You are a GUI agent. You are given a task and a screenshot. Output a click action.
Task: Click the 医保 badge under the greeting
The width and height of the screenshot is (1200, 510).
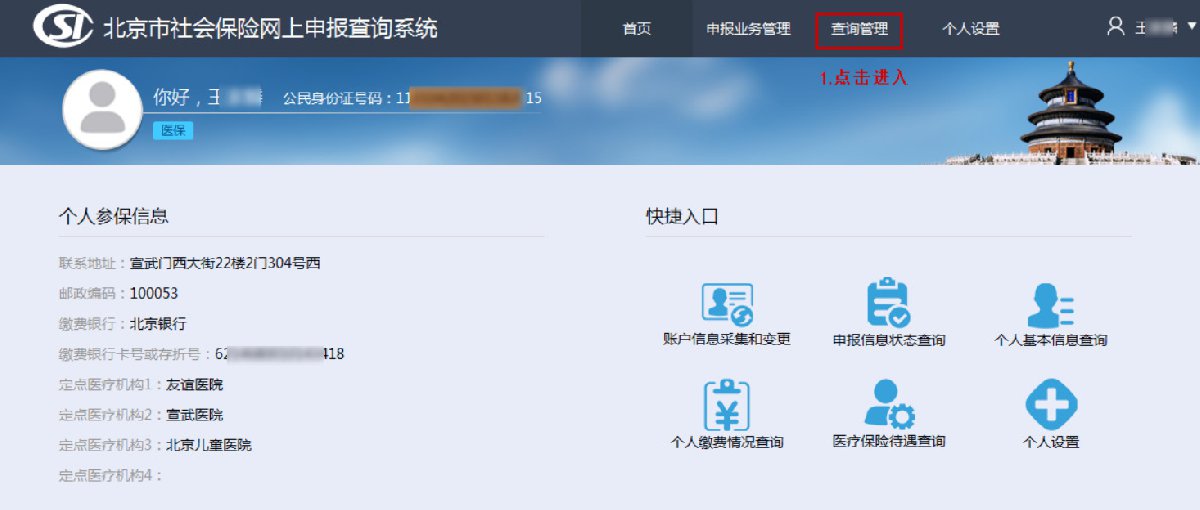(x=173, y=131)
